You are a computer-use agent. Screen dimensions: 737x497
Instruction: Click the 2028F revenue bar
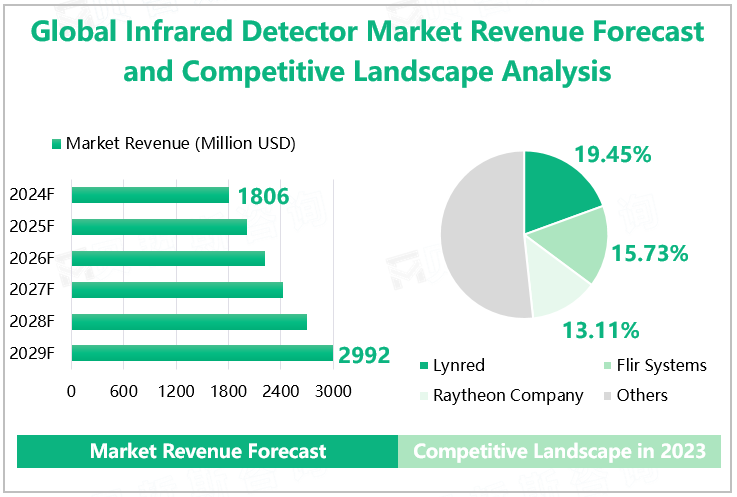(x=189, y=321)
